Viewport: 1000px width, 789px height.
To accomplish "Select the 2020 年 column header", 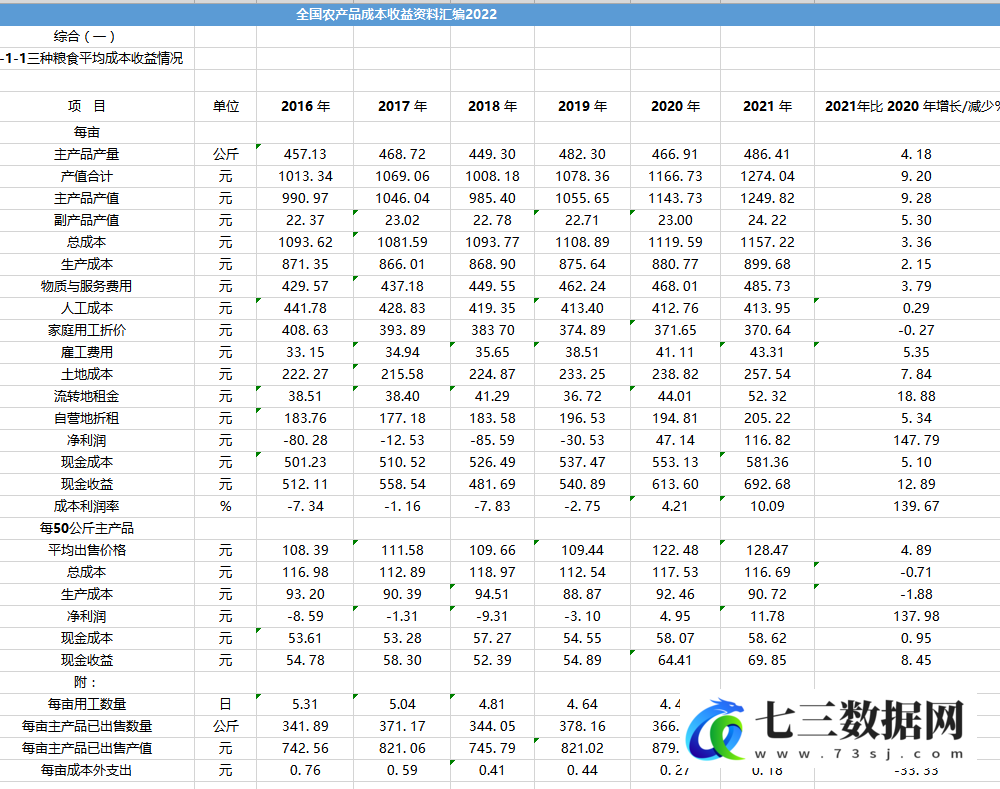I will click(x=675, y=107).
